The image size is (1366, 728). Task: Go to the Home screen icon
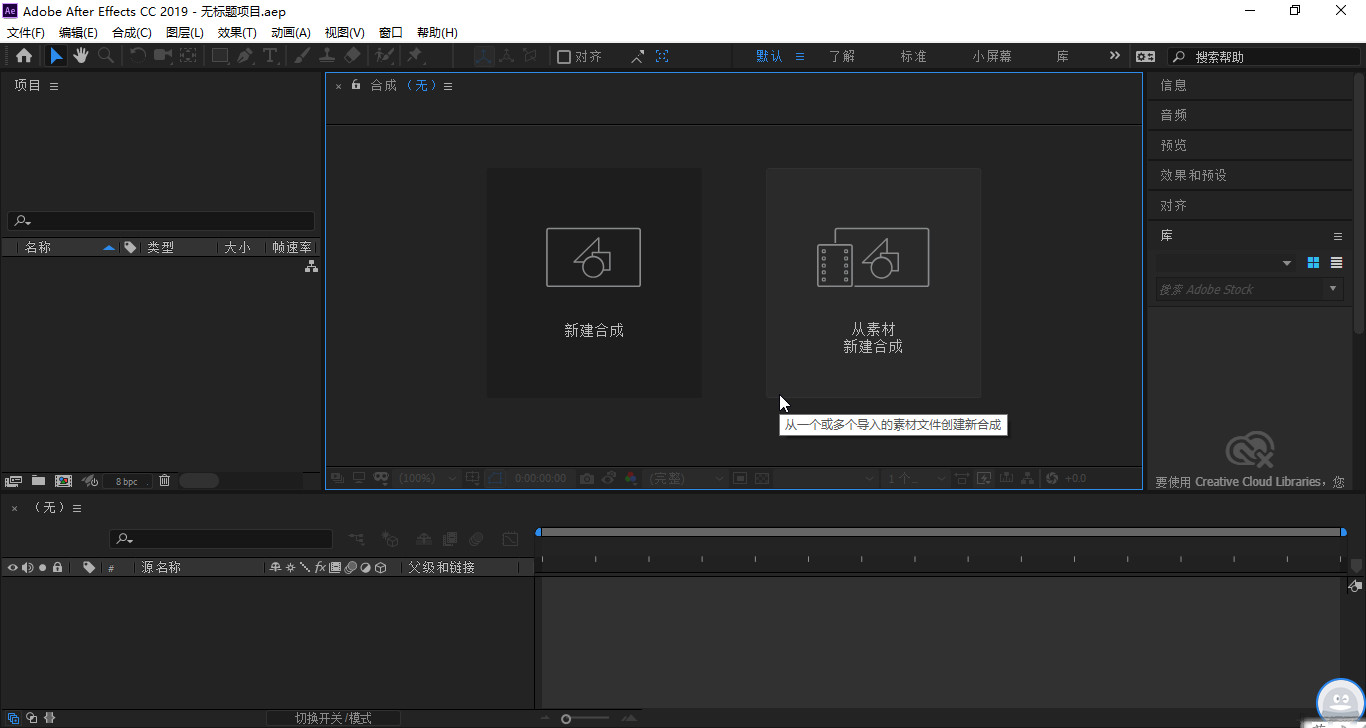click(x=24, y=57)
